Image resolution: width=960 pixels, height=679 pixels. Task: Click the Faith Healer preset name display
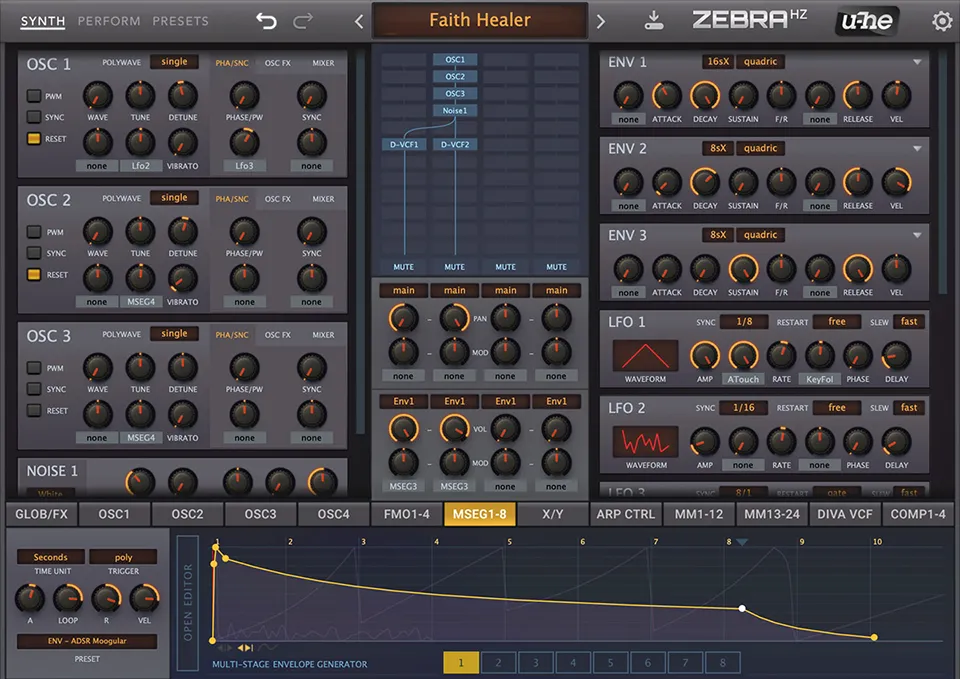point(479,20)
